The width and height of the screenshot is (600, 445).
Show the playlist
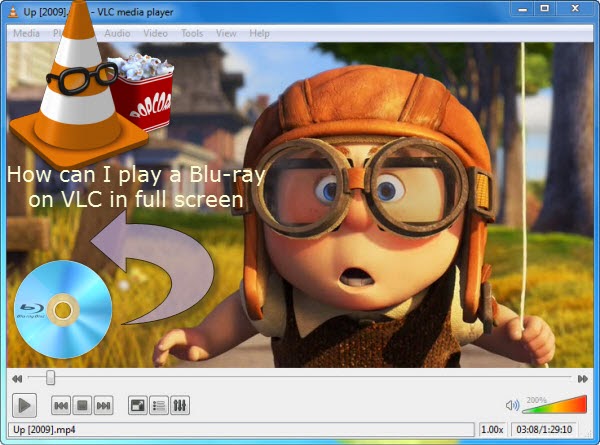click(x=159, y=405)
